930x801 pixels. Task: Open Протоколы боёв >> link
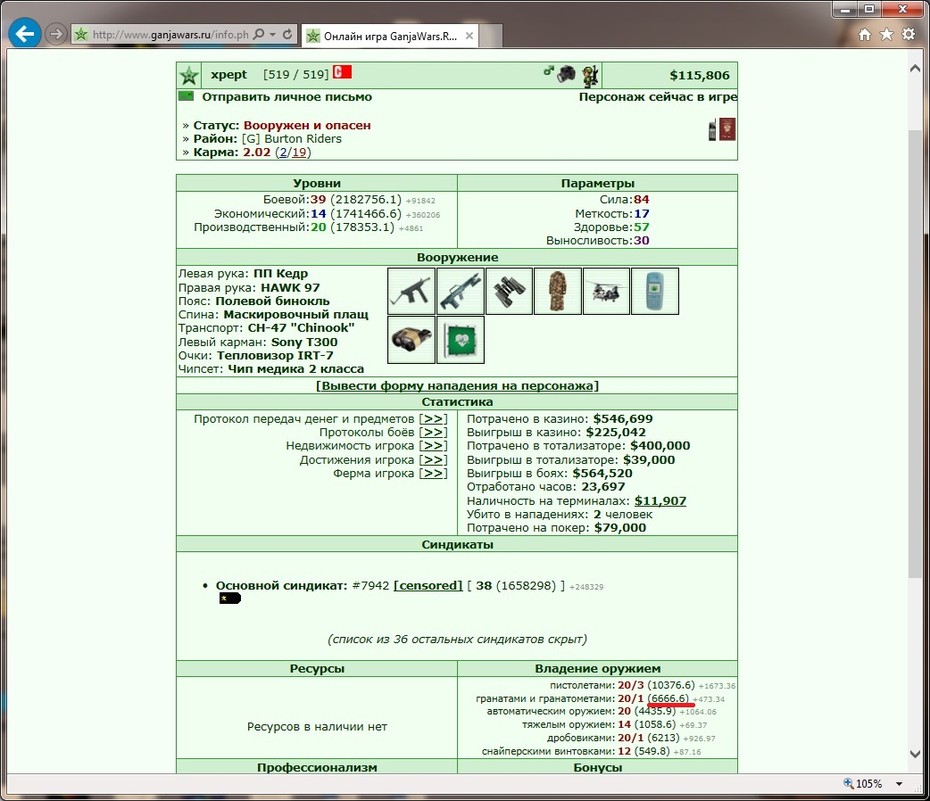pos(433,433)
